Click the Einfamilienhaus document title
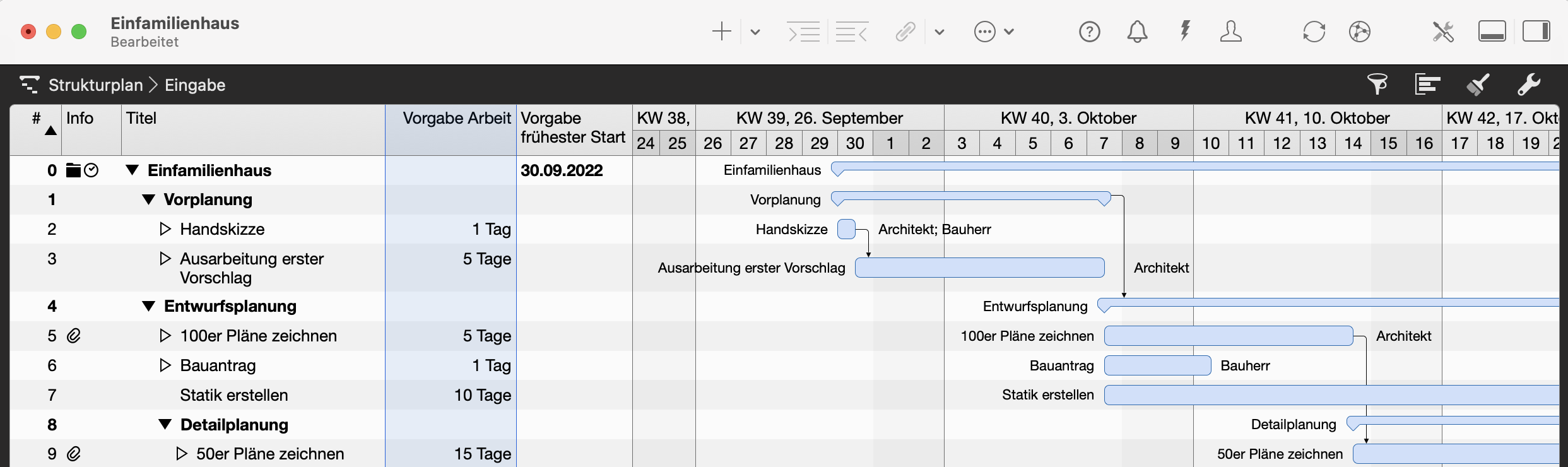1568x467 pixels. 175,23
